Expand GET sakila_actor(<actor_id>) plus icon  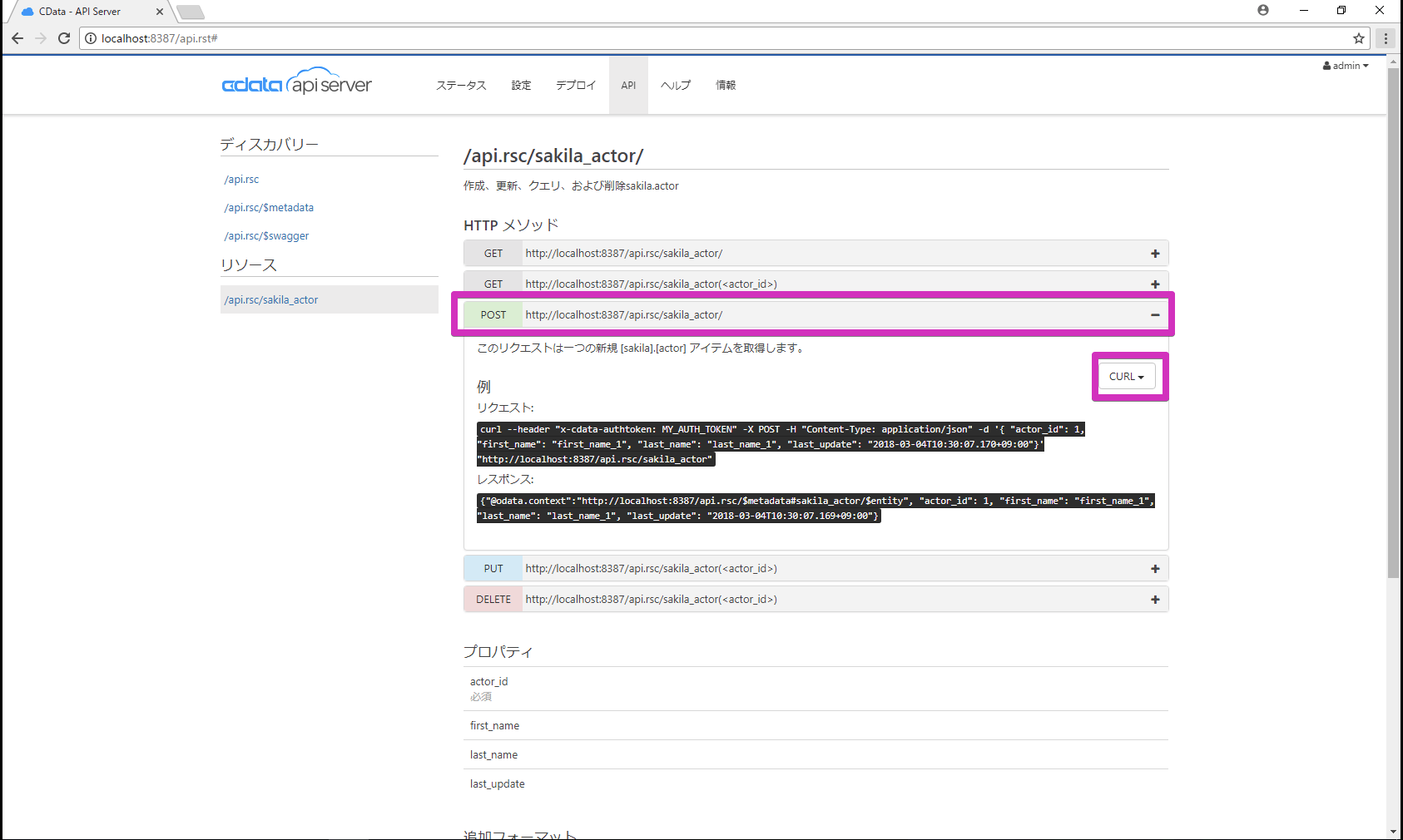(1155, 284)
